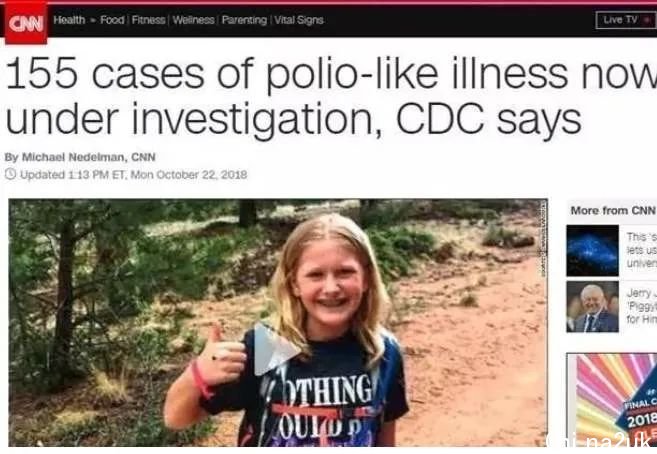The image size is (657, 454).
Task: Open the Vital Signs section
Action: (x=299, y=20)
